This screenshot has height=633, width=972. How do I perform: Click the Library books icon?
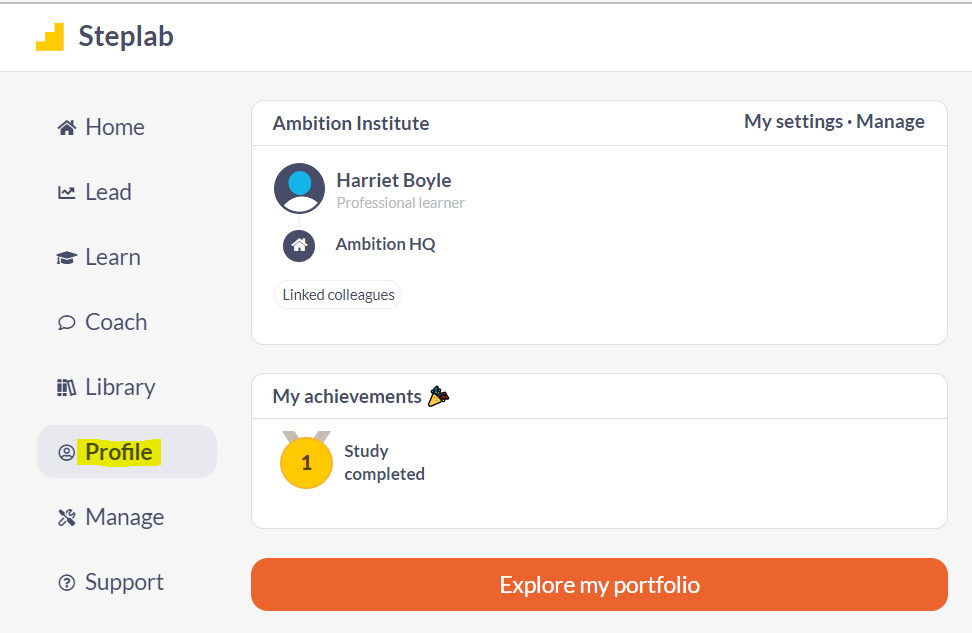point(66,387)
